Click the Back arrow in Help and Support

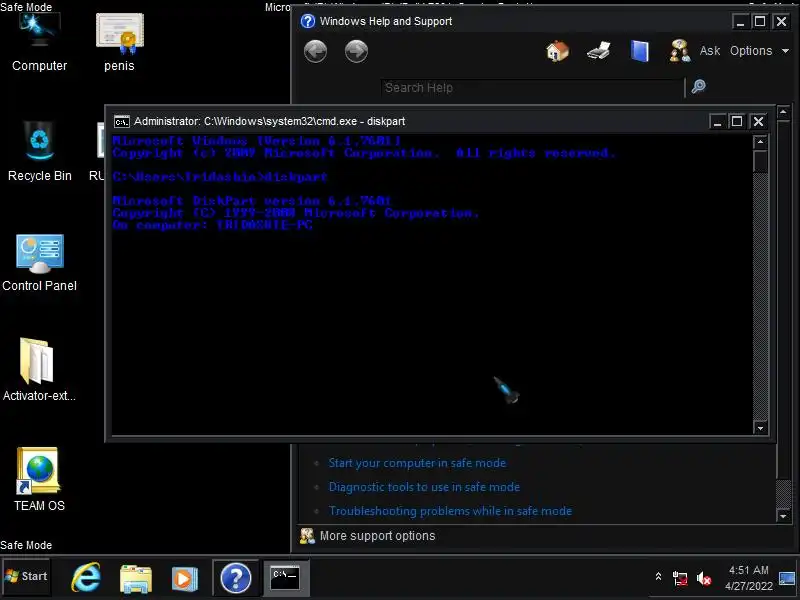[x=315, y=52]
